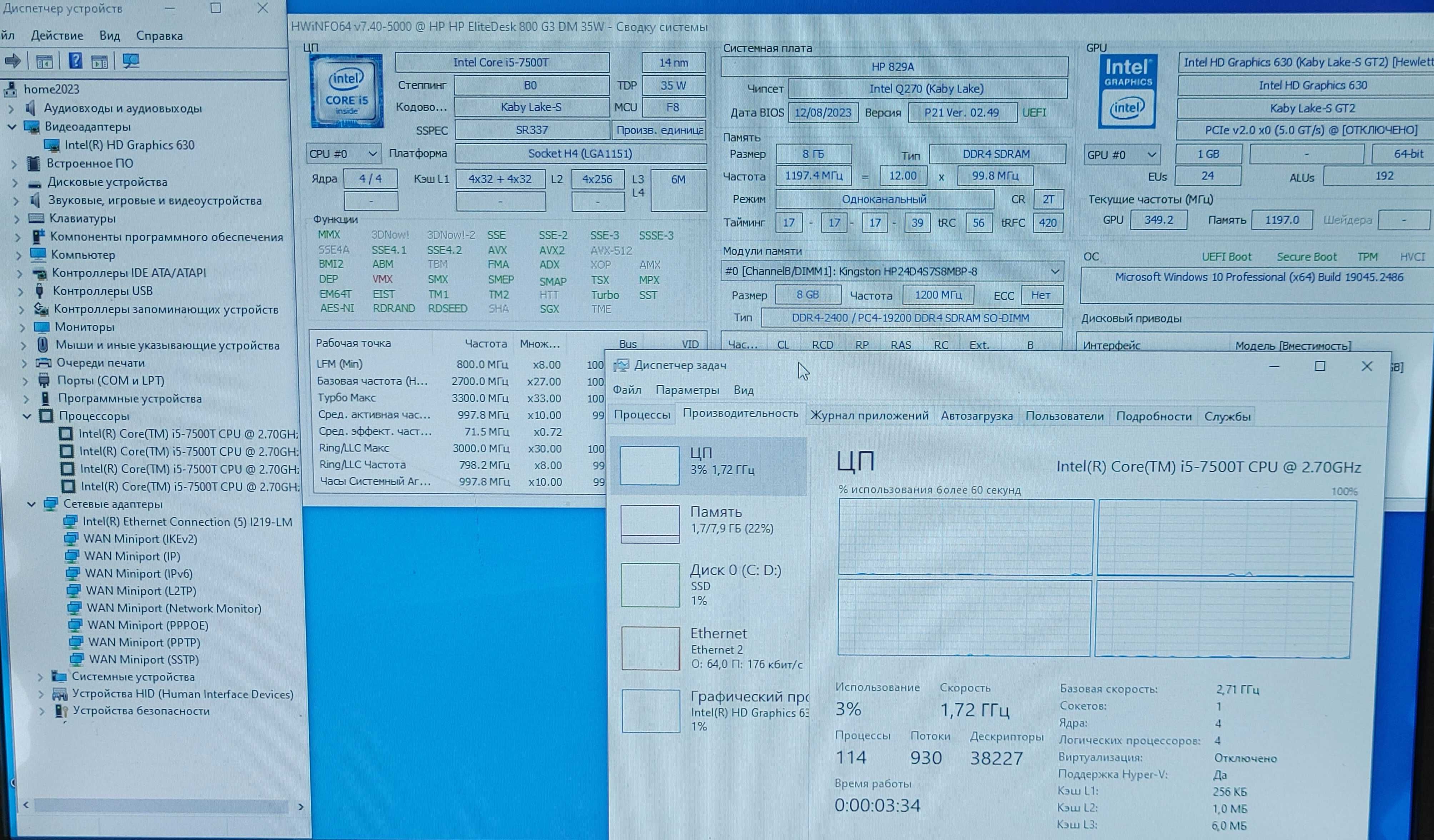Switch to the Журнал приложений tab

[x=869, y=415]
